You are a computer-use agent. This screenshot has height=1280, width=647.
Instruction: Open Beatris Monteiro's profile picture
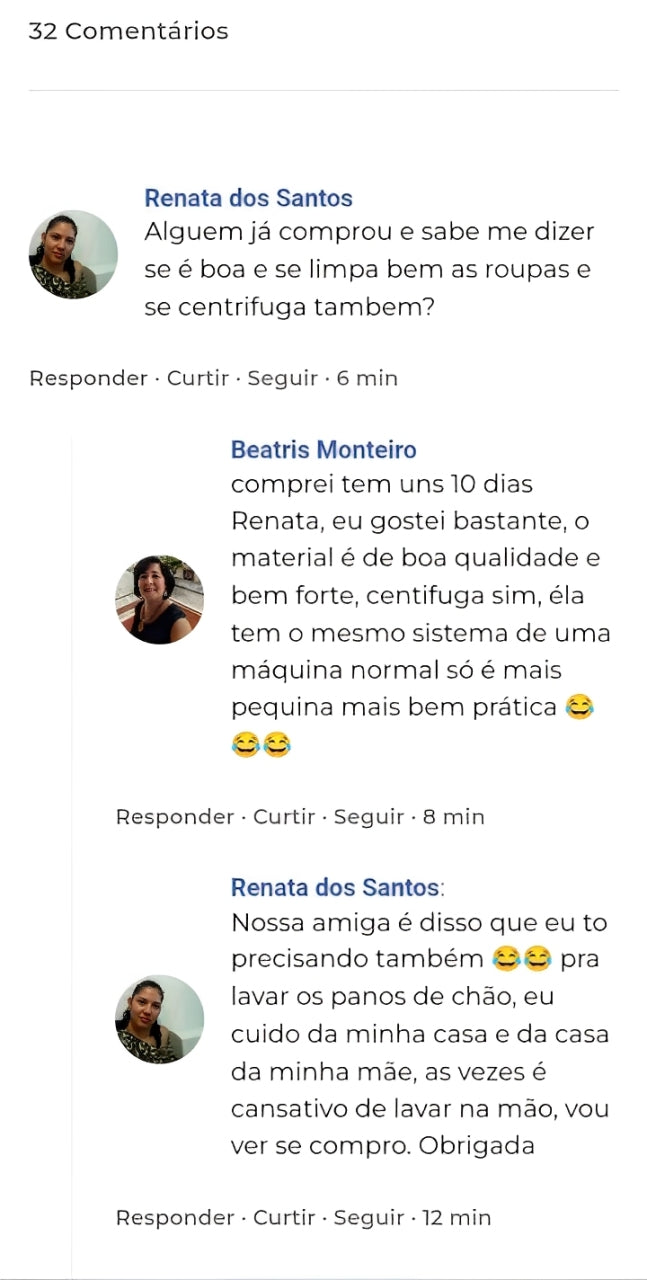[159, 600]
